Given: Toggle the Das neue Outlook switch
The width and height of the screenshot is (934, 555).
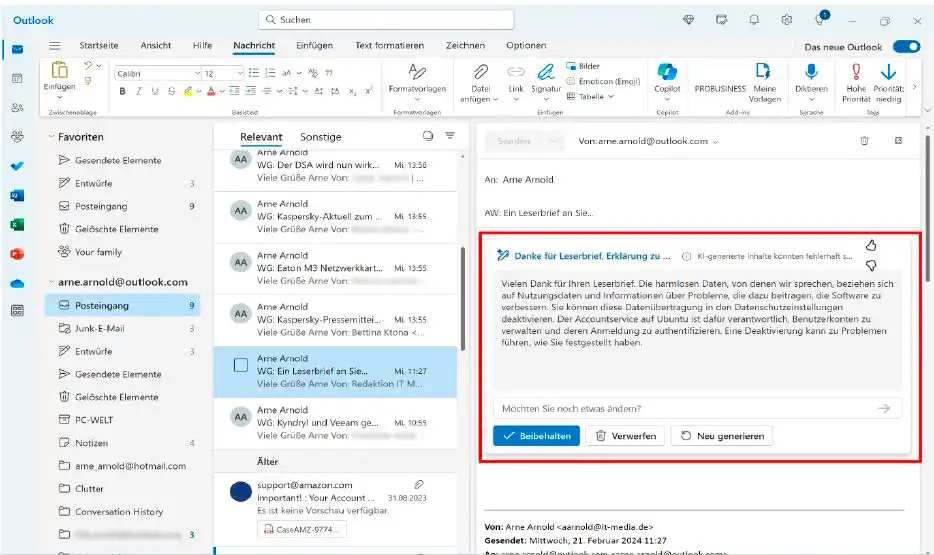Looking at the screenshot, I should [x=906, y=47].
